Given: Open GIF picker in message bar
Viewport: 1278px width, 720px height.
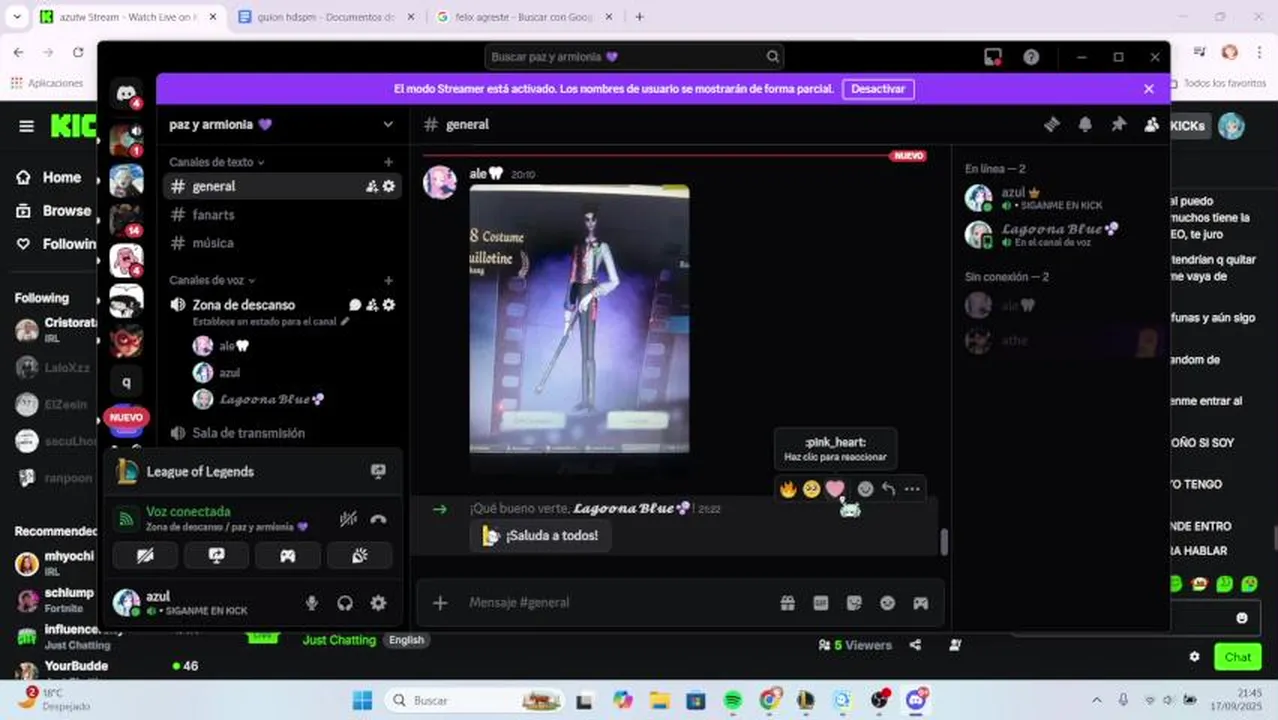Looking at the screenshot, I should 821,603.
